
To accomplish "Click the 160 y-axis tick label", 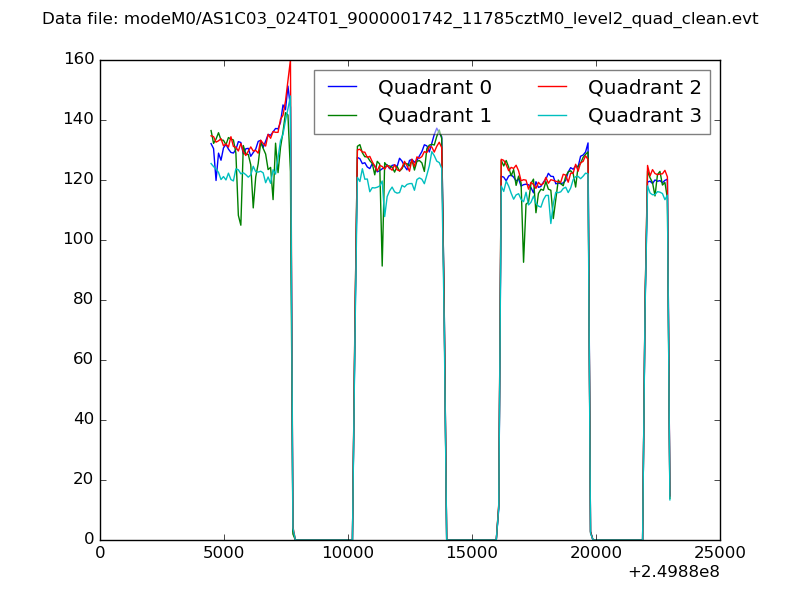I will tap(80, 60).
